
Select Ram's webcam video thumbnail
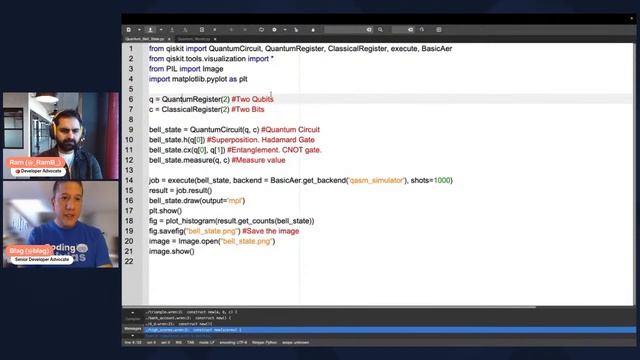(x=61, y=136)
